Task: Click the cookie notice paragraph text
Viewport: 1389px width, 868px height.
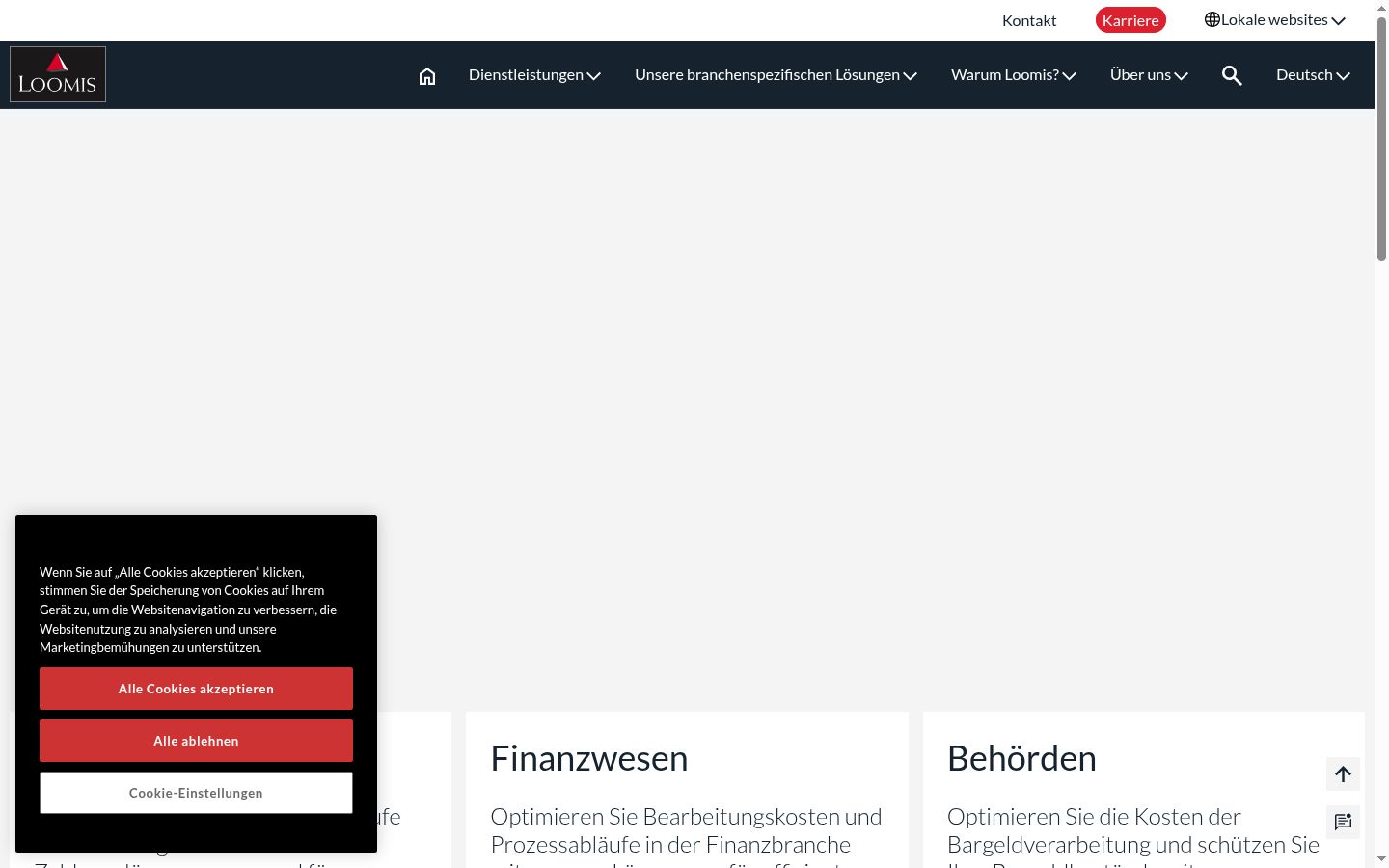Action: tap(189, 610)
